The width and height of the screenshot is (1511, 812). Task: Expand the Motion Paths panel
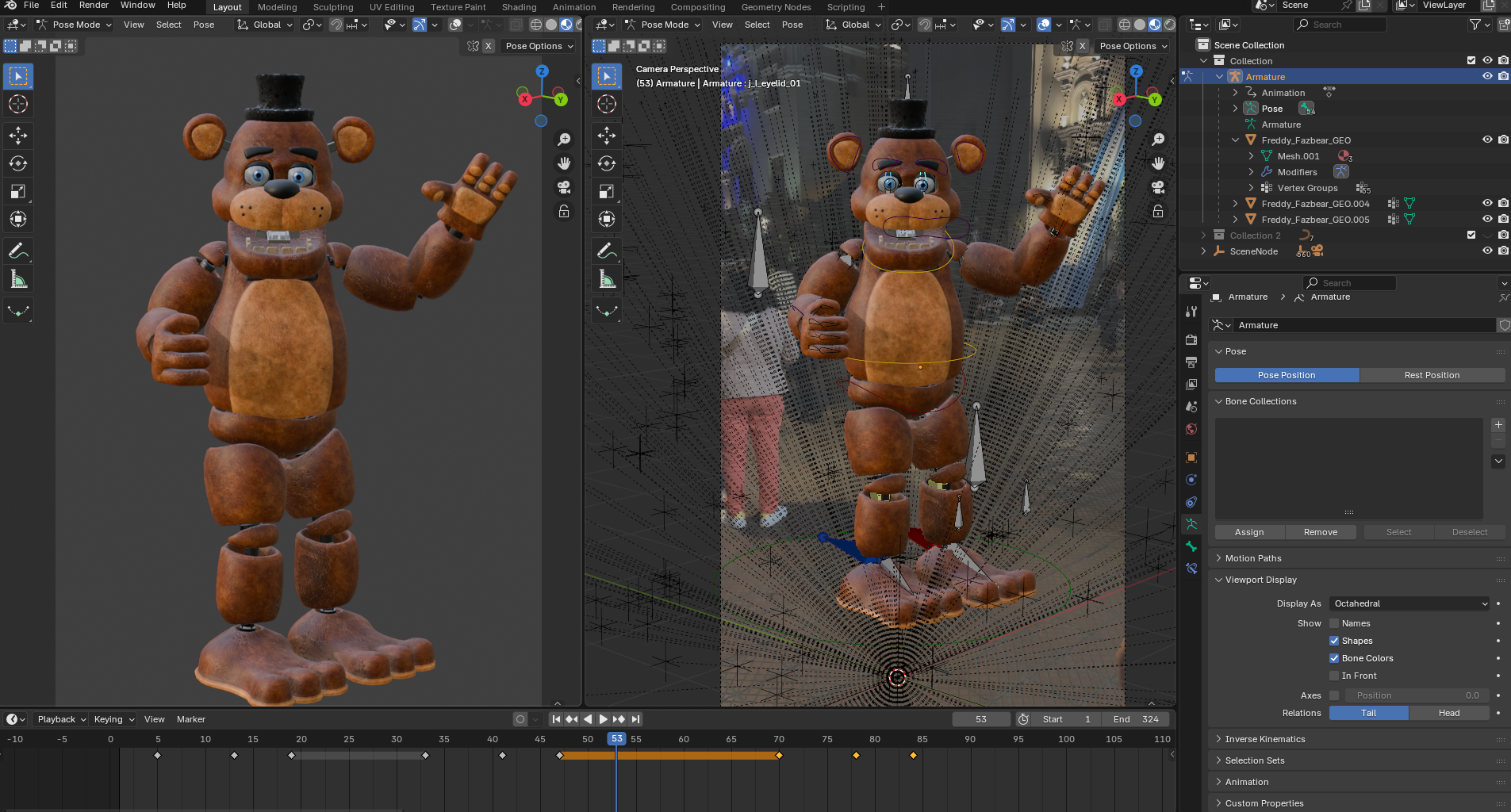click(x=1252, y=558)
